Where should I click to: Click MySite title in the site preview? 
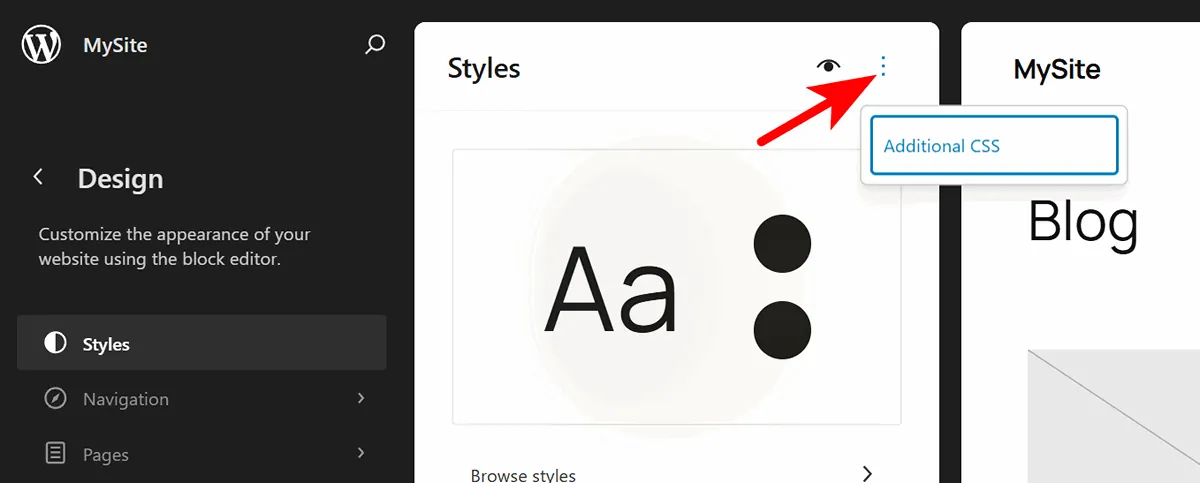1057,69
